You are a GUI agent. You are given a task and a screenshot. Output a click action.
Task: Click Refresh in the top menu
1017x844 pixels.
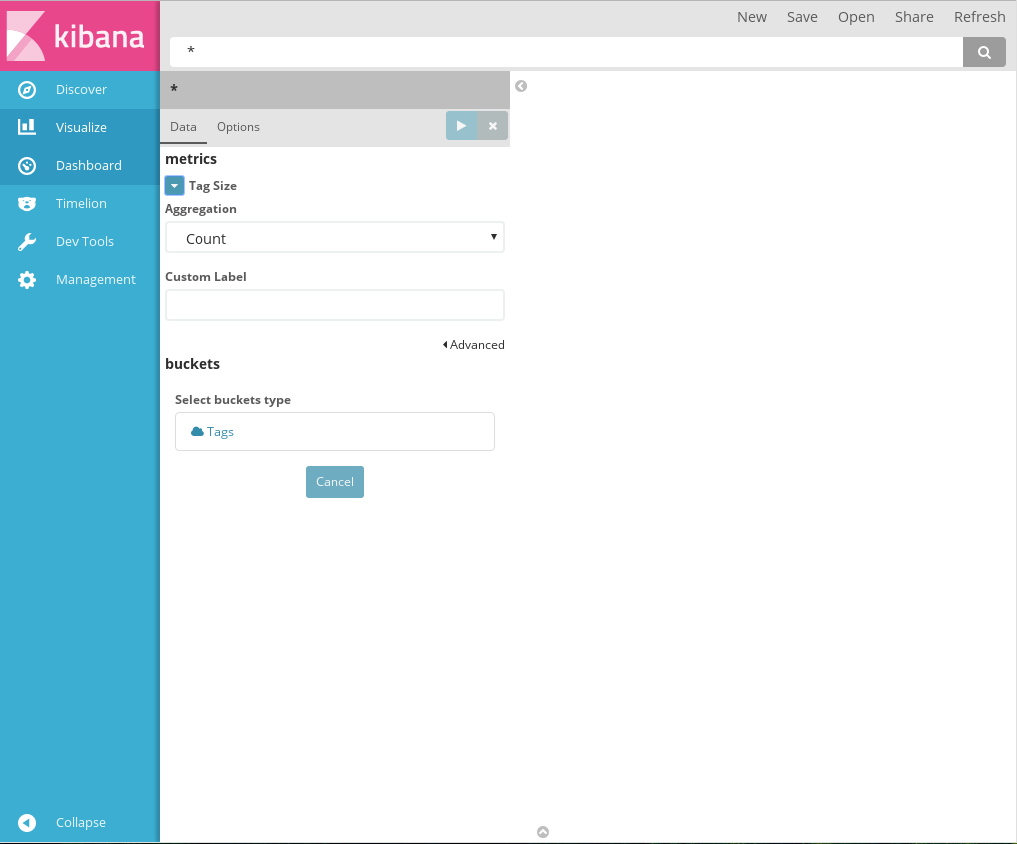point(979,18)
